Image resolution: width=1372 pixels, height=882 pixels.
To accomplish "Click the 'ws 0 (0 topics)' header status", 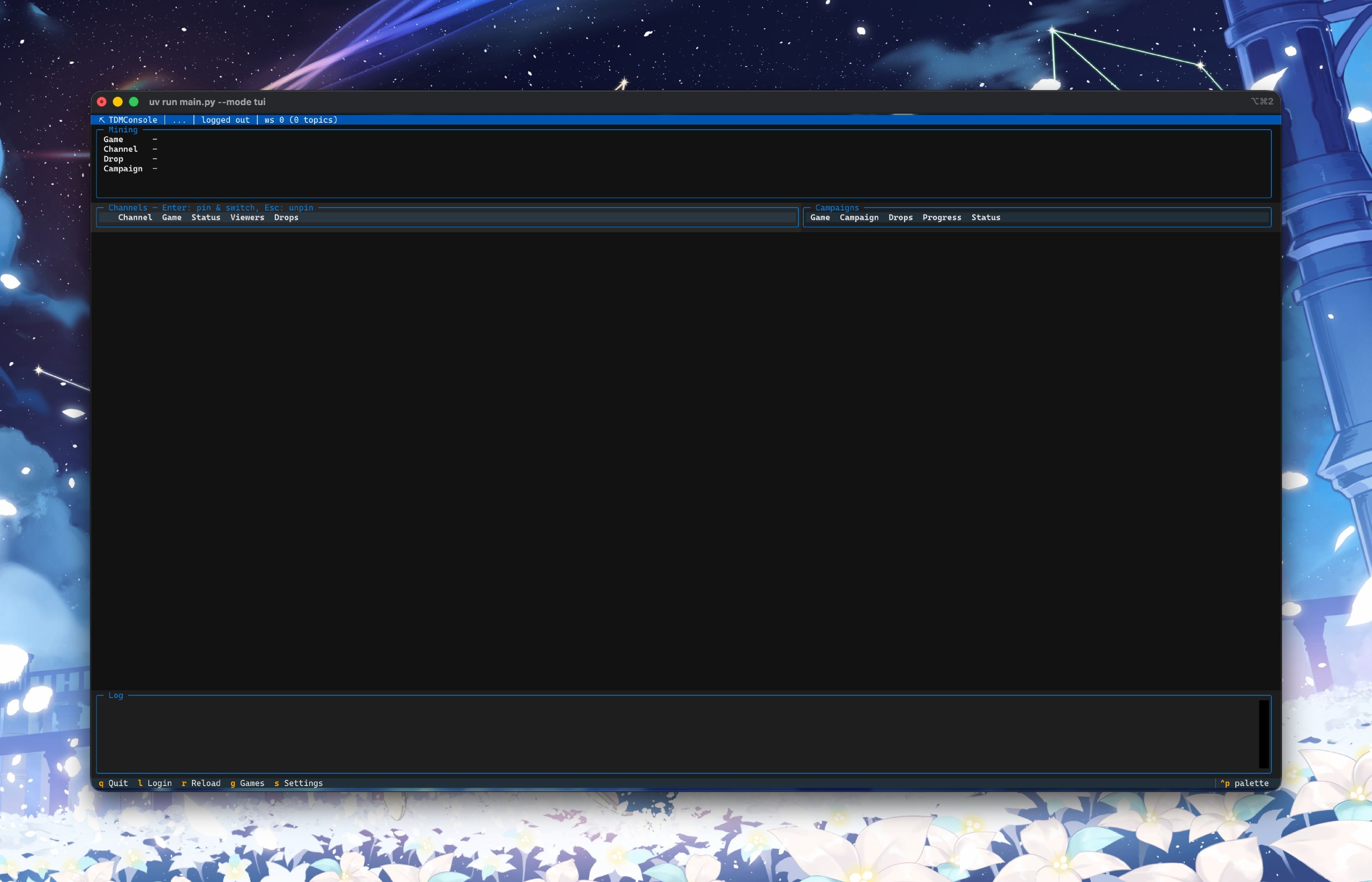I will click(x=301, y=120).
